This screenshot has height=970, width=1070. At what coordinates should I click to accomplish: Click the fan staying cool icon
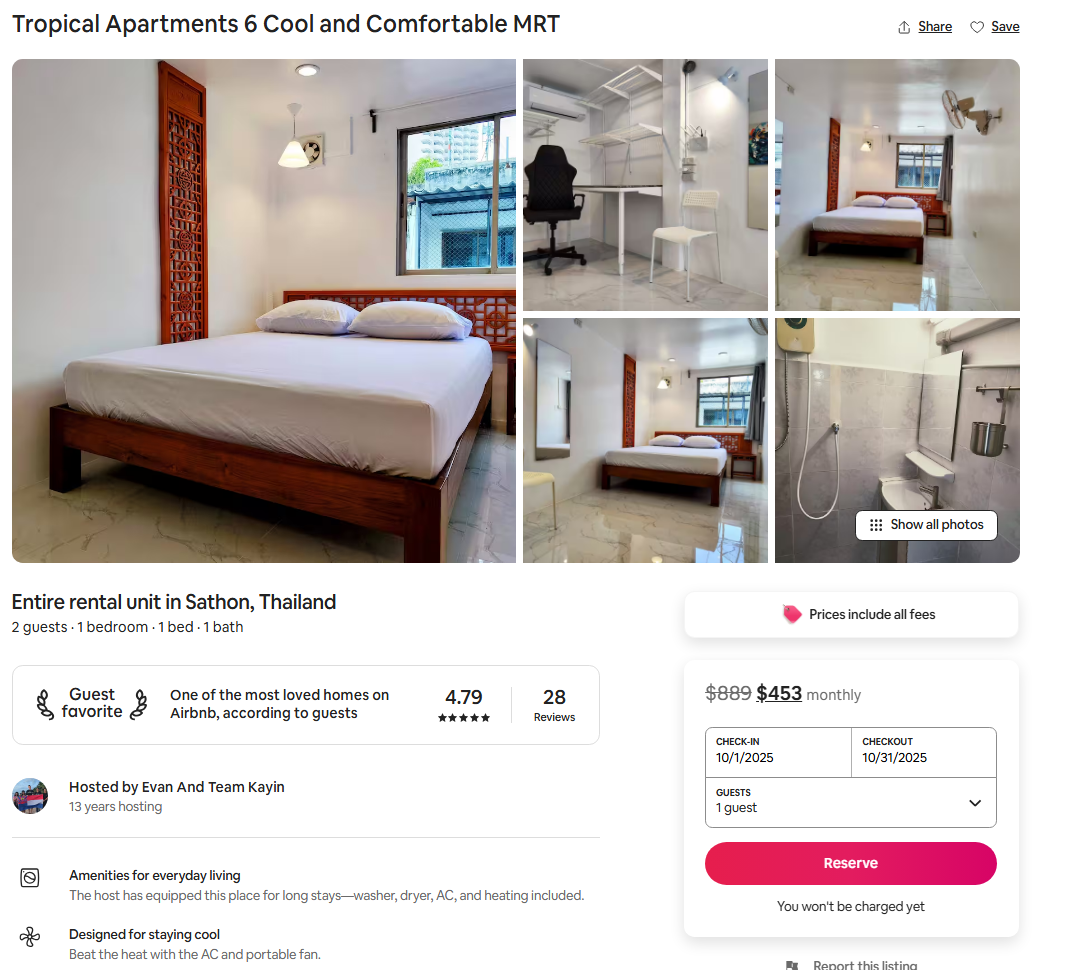click(30, 937)
